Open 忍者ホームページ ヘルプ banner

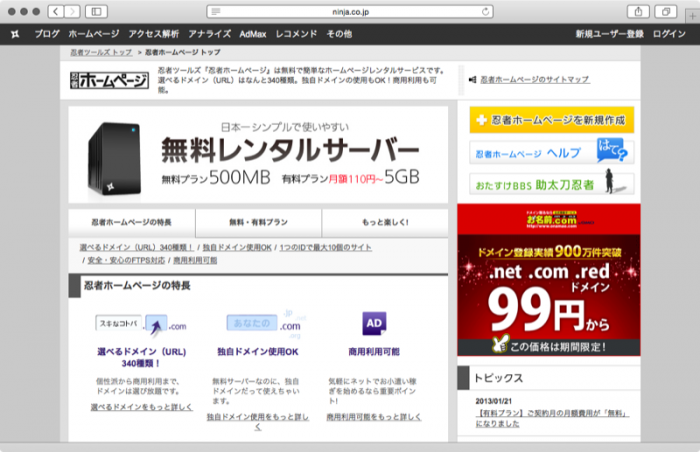pyautogui.click(x=551, y=152)
